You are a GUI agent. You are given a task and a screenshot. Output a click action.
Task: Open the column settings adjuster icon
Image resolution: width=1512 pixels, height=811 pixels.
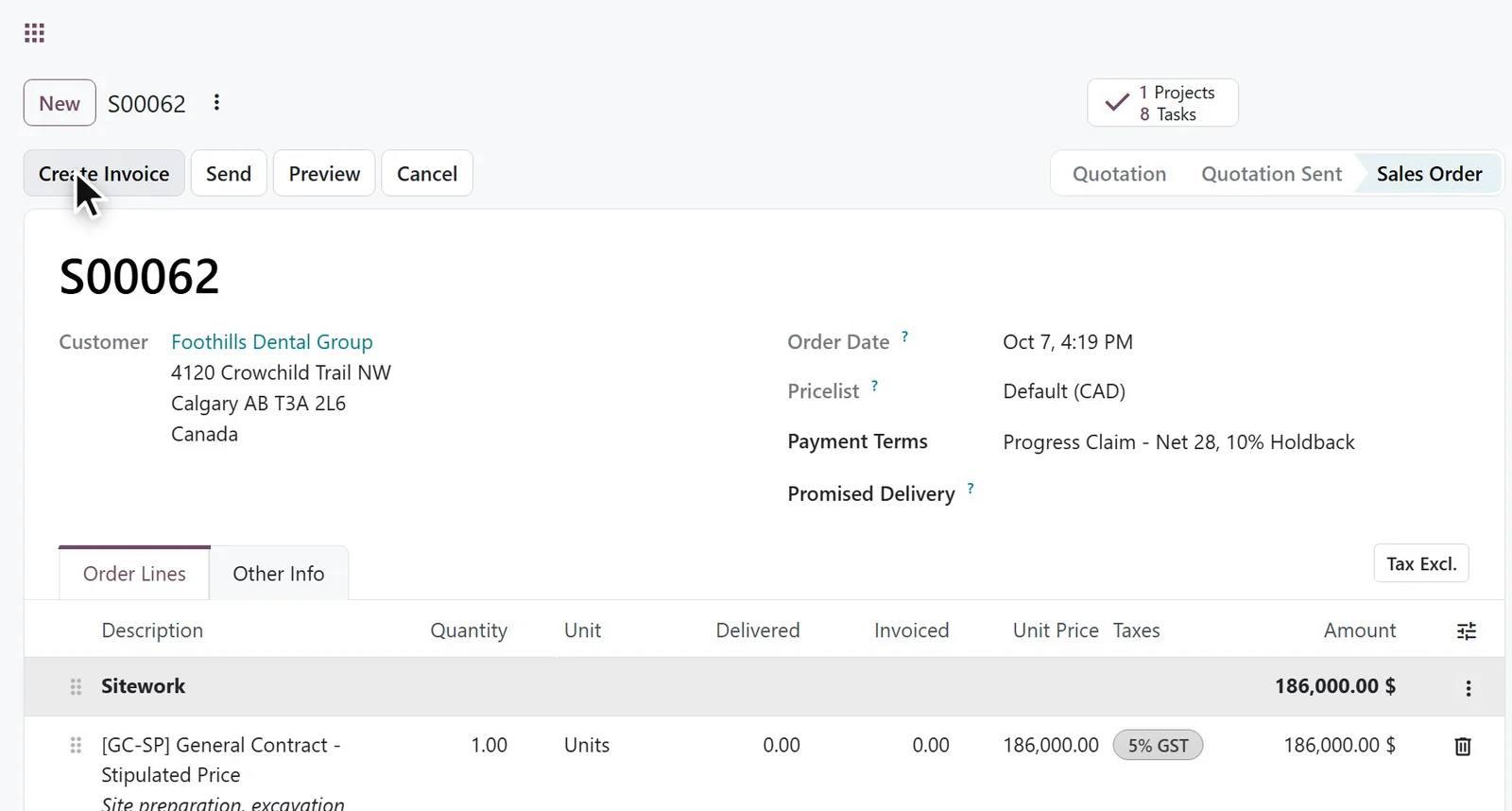pyautogui.click(x=1467, y=631)
